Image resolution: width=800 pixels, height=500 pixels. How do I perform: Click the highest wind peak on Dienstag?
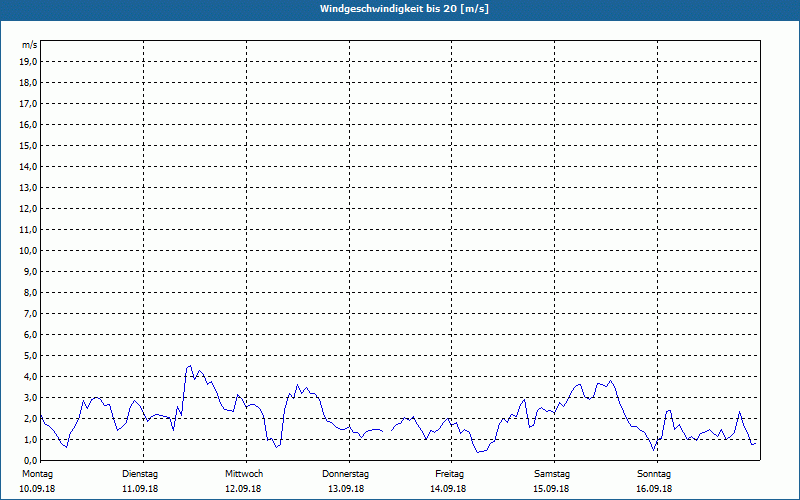point(189,366)
